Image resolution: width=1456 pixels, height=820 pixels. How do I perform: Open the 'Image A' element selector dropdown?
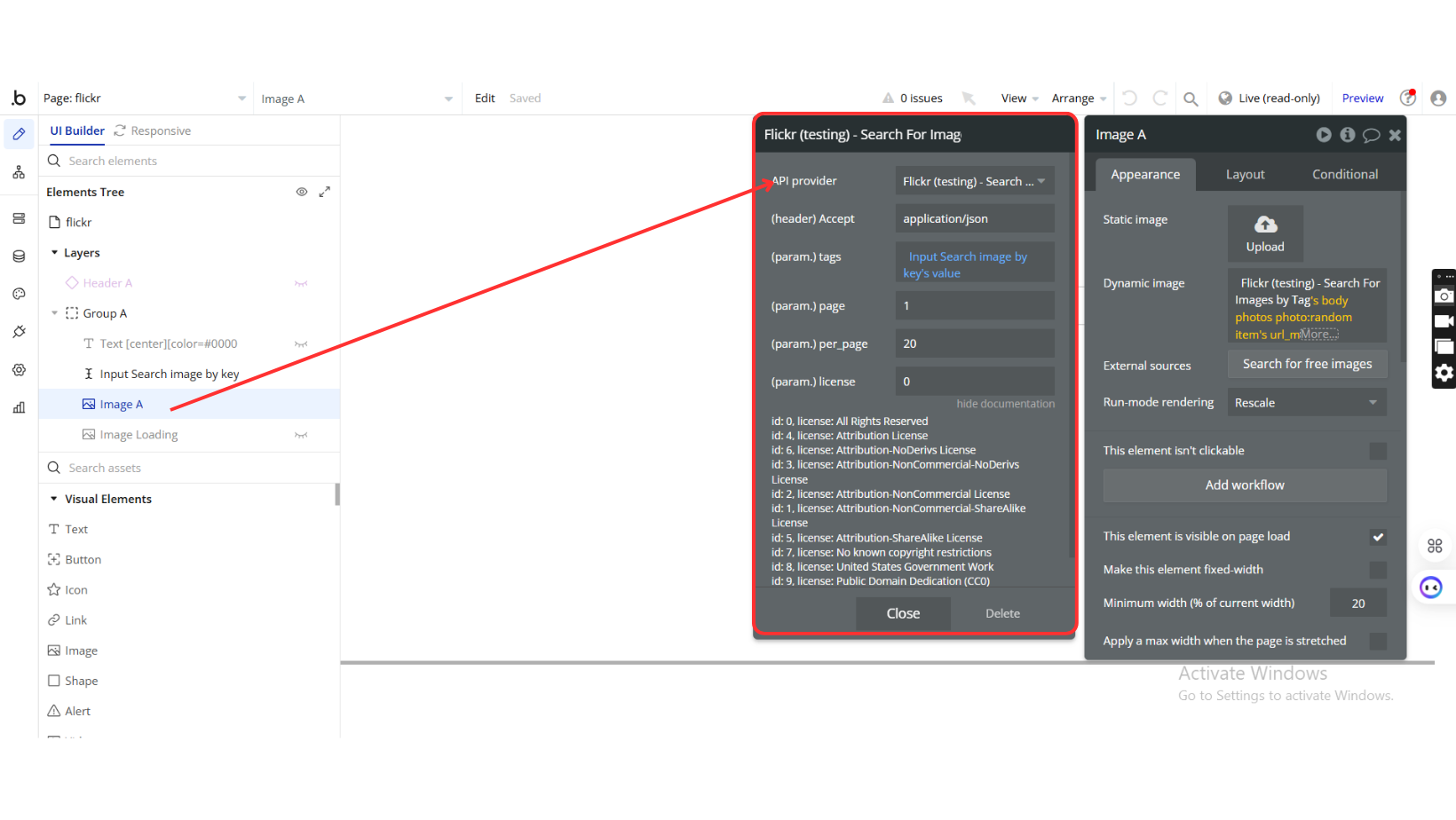click(357, 99)
